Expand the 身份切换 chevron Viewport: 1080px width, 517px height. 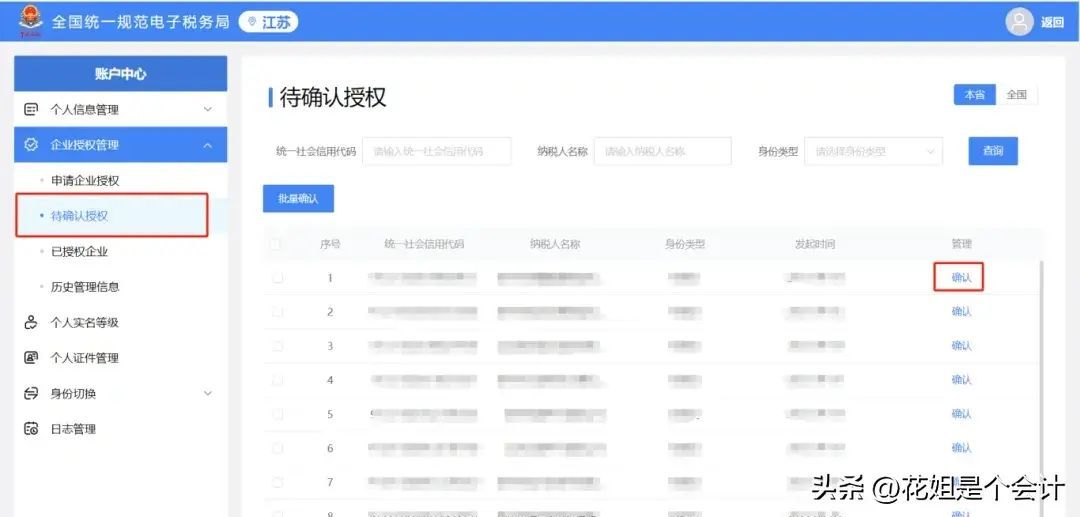pos(208,393)
